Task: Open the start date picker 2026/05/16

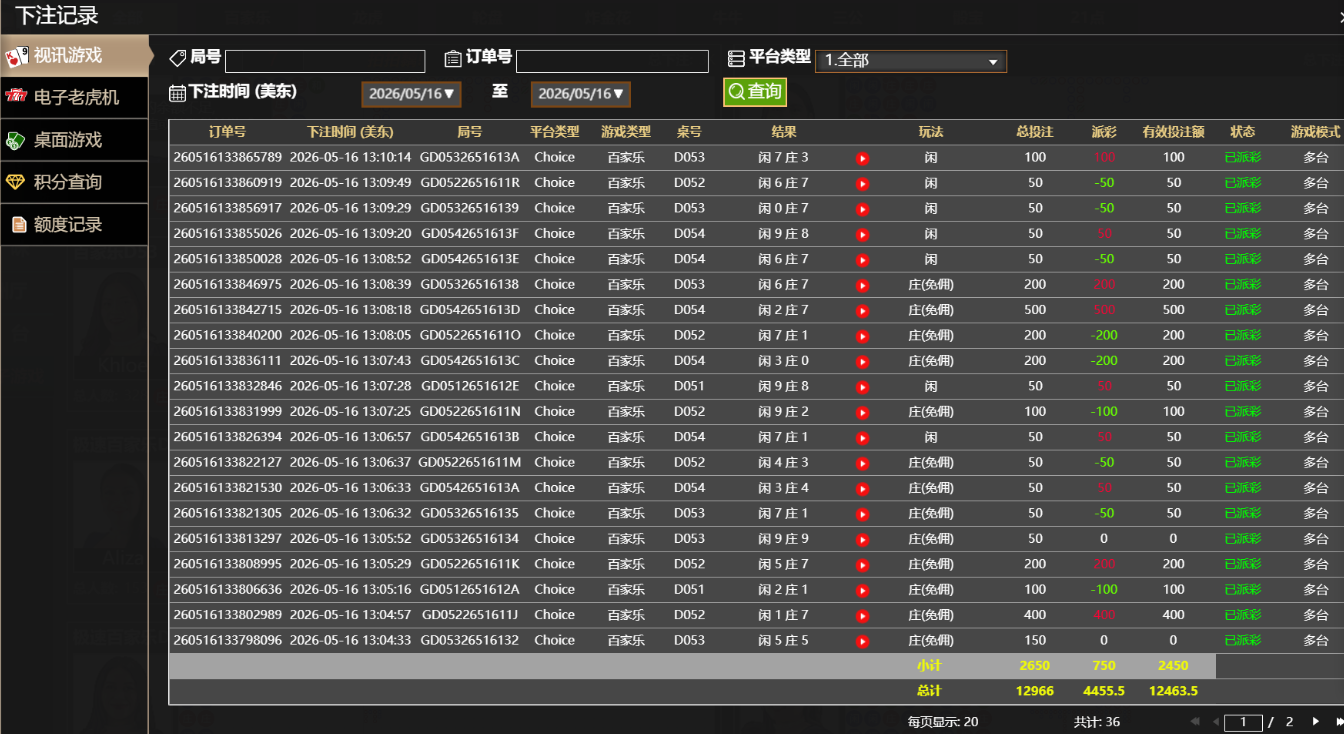Action: click(411, 94)
